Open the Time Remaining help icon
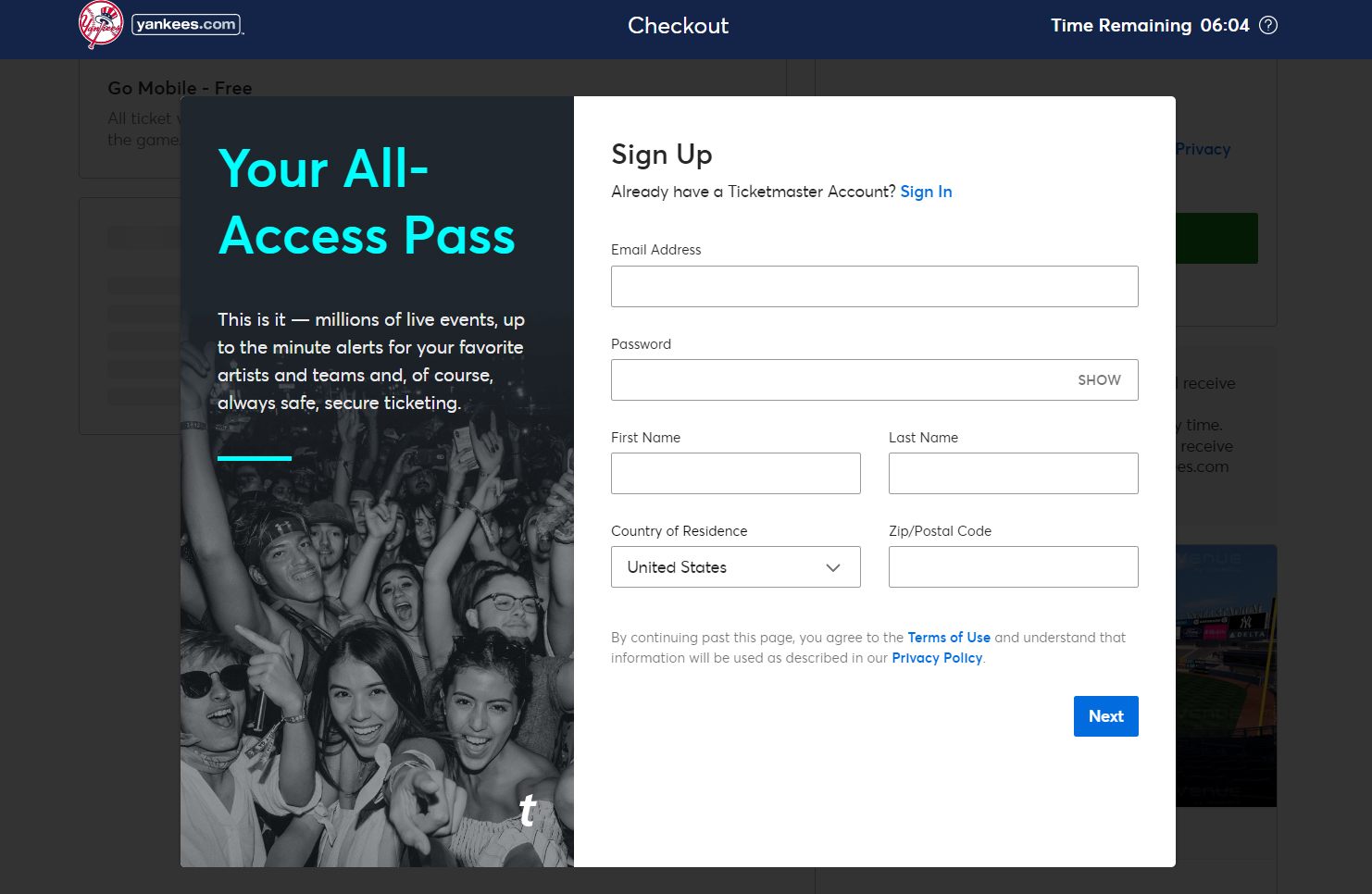The height and width of the screenshot is (894, 1372). point(1268,25)
